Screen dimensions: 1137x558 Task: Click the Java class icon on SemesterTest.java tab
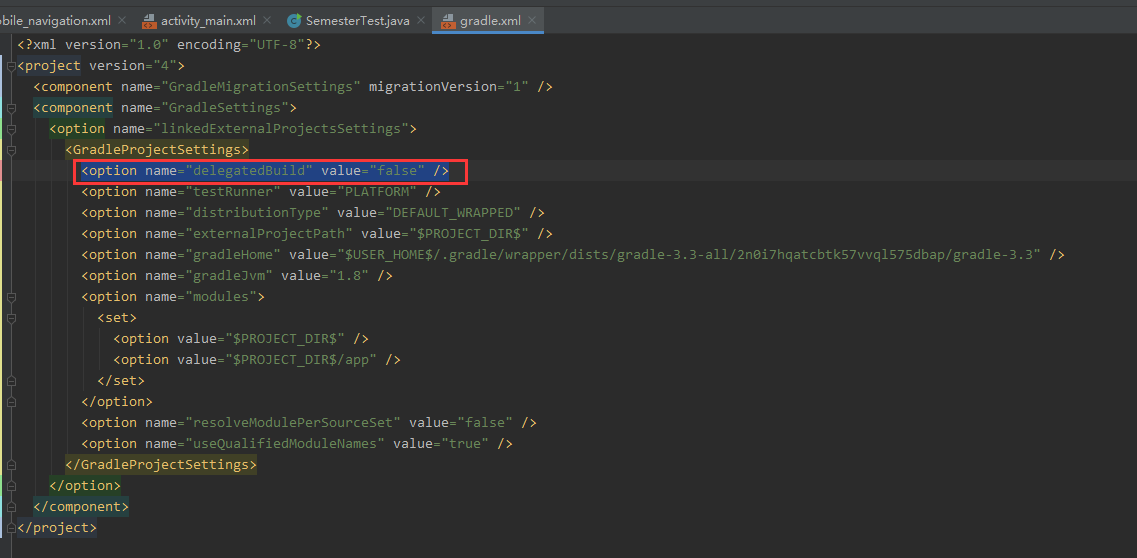[x=294, y=20]
